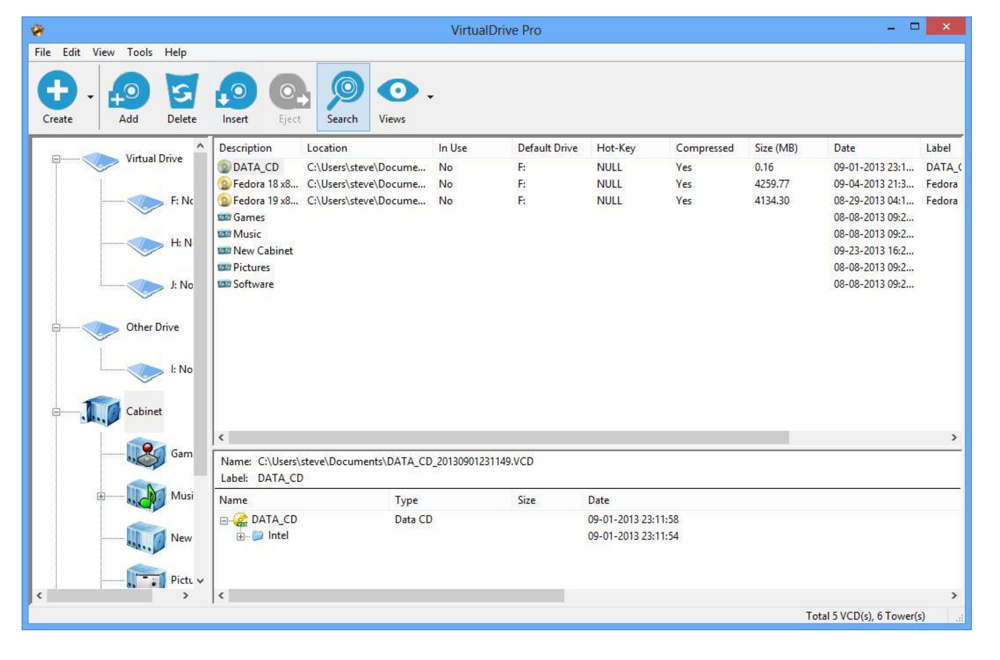Open the Help menu
1000x660 pixels.
[x=175, y=52]
